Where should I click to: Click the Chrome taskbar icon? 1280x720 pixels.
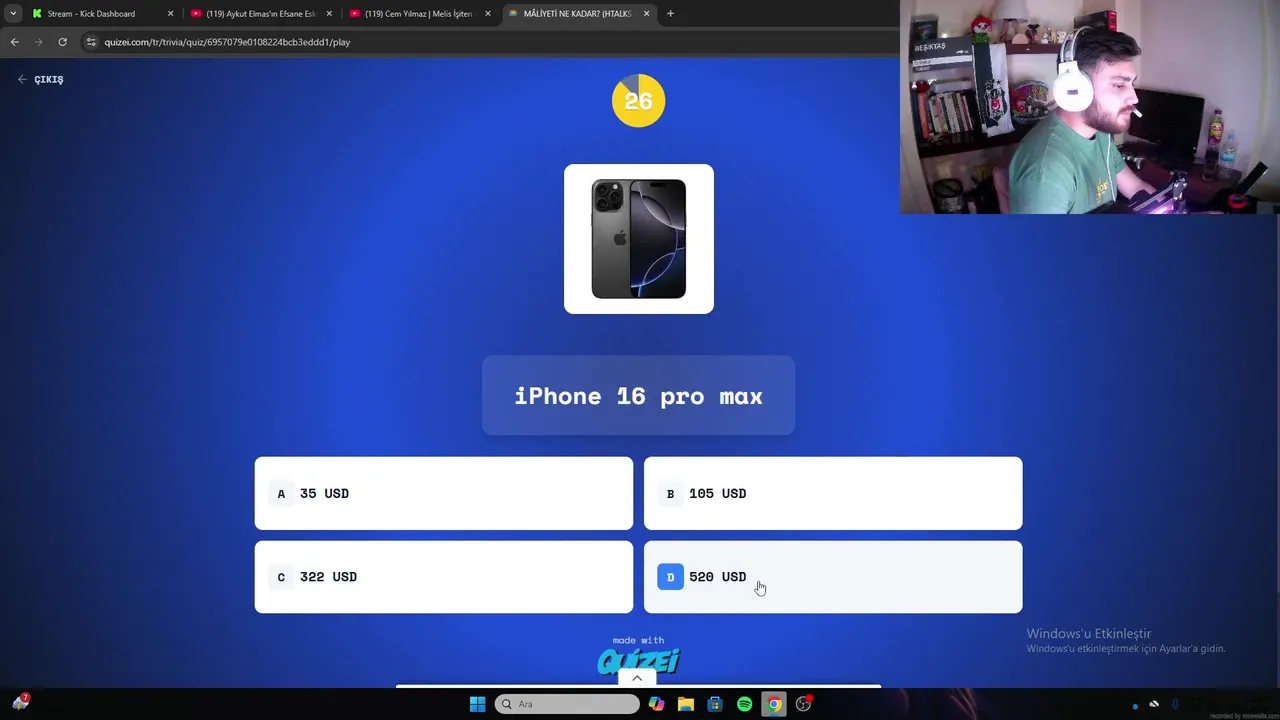click(x=773, y=704)
